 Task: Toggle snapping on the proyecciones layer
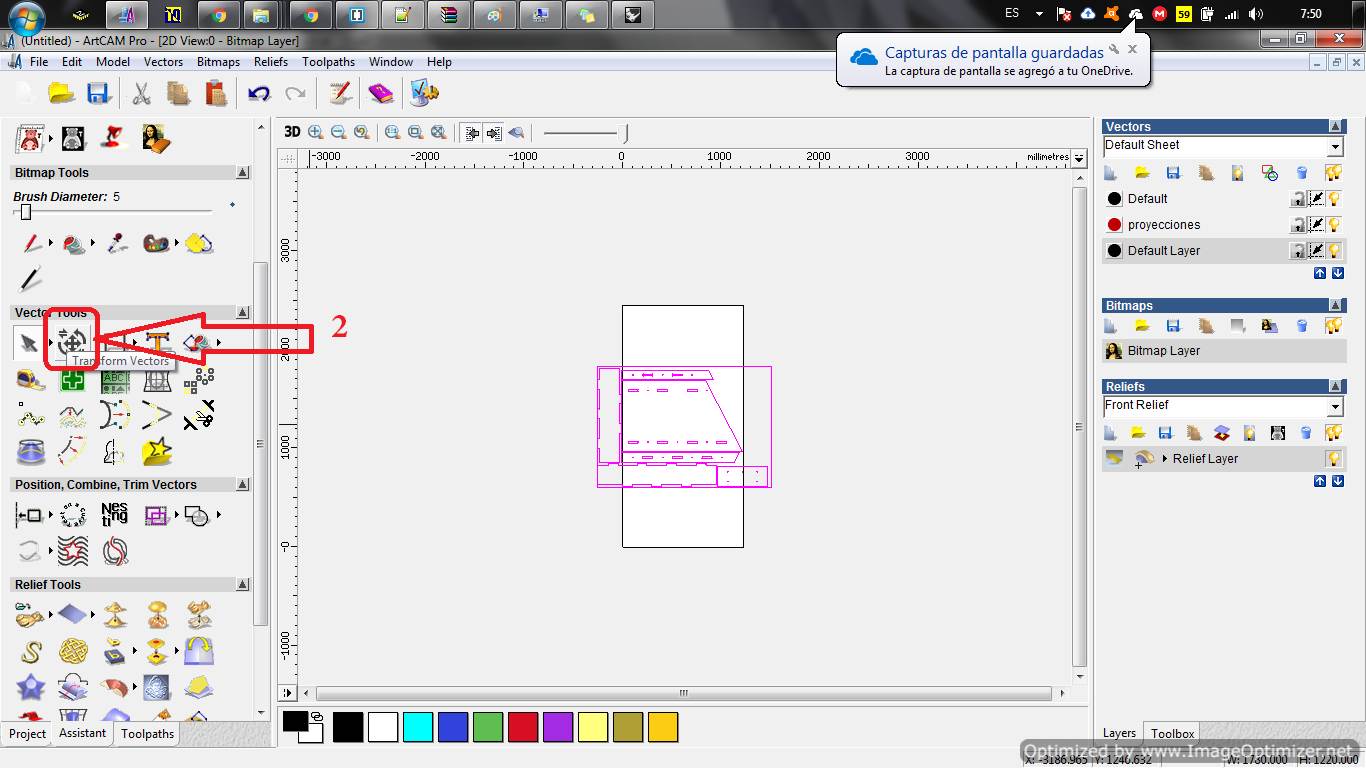[x=1317, y=225]
